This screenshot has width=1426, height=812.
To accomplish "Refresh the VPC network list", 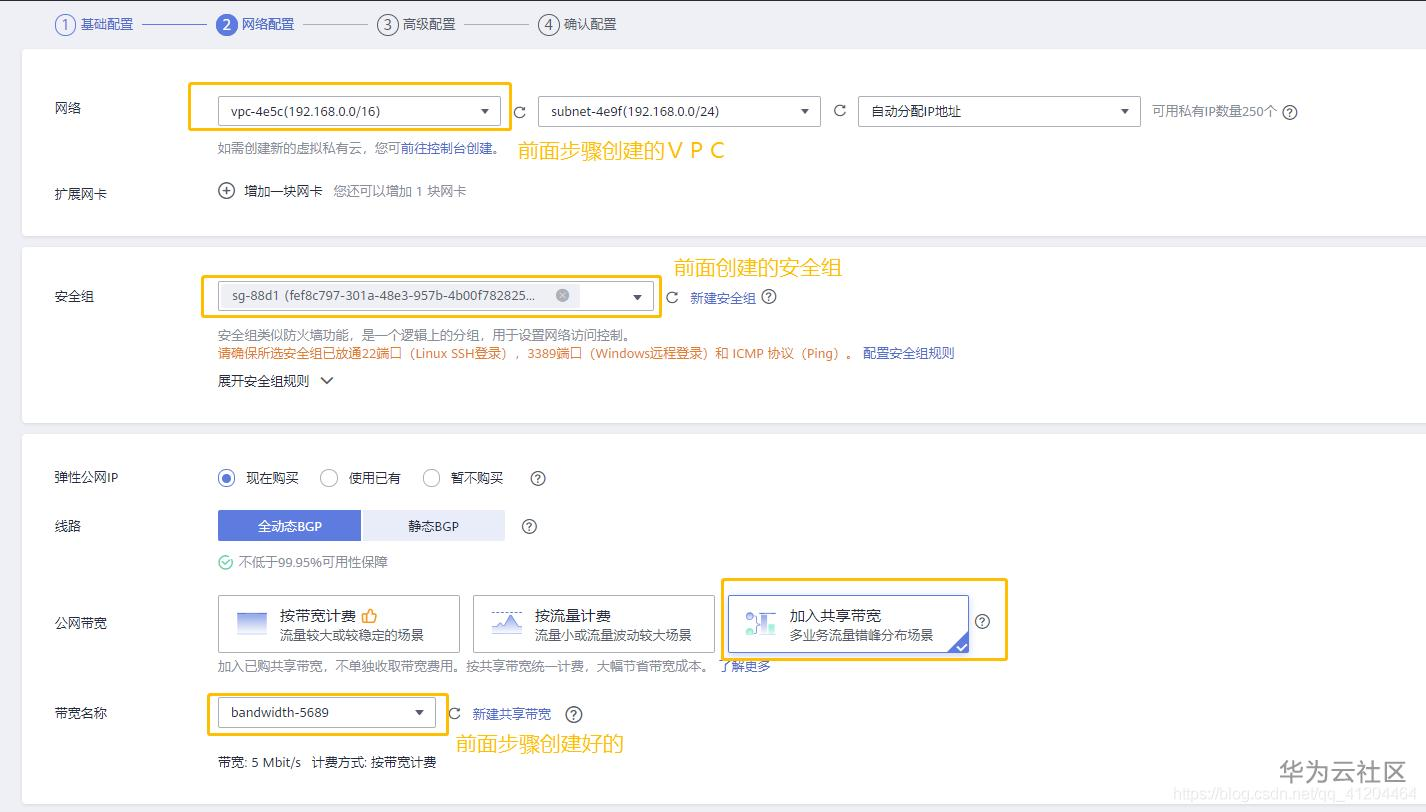I will 519,112.
